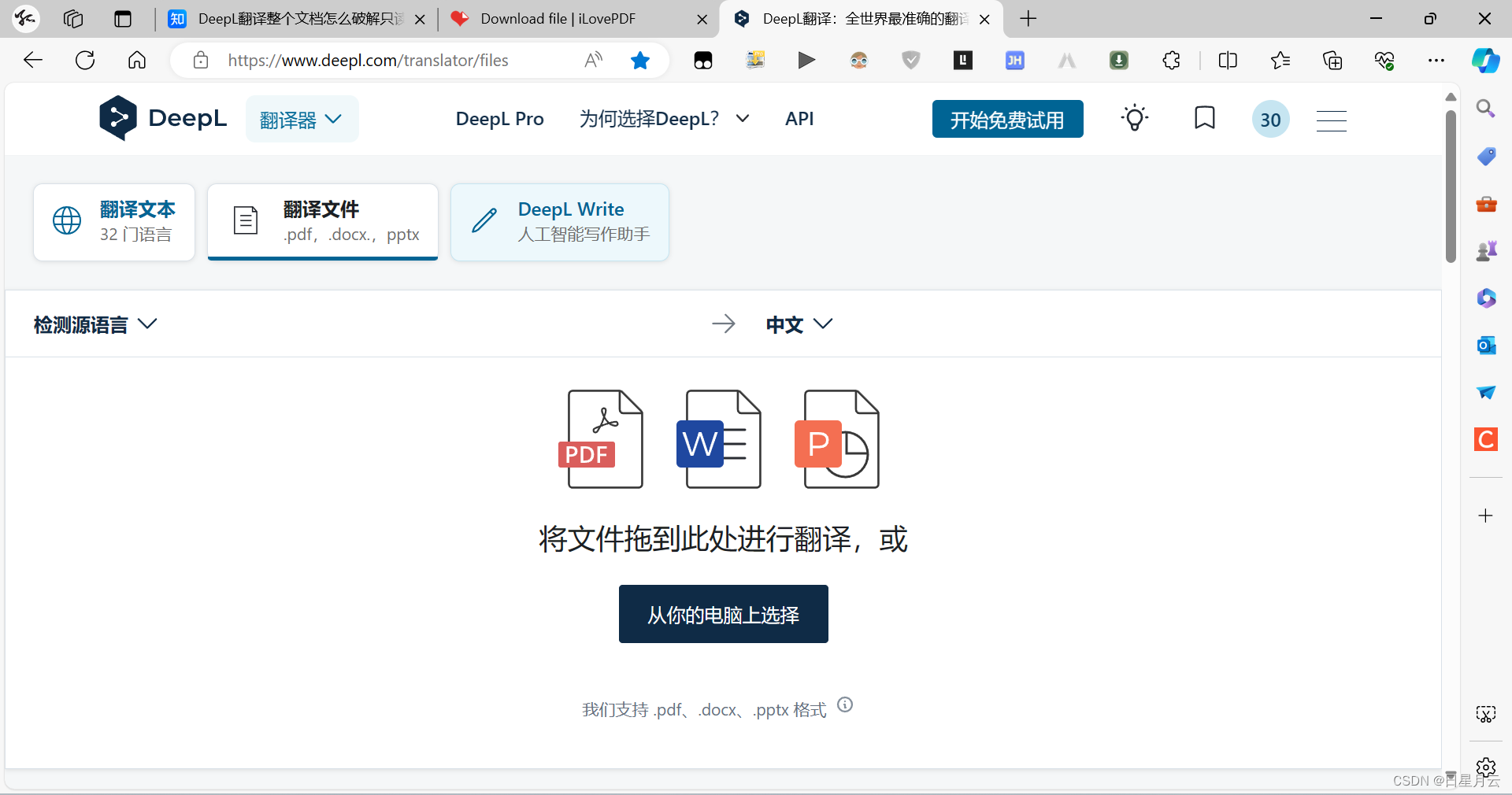1512x795 pixels.
Task: Switch to 翻译文本 tab
Action: (114, 222)
